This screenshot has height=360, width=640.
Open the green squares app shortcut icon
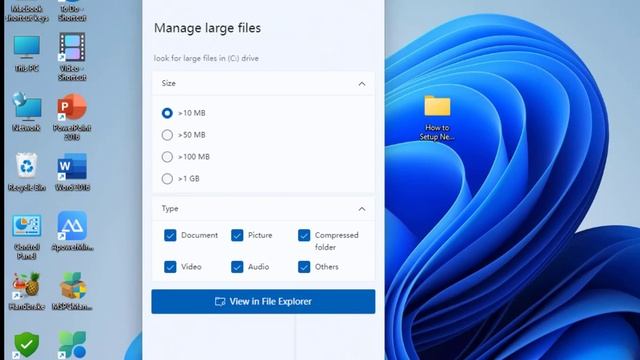[72, 345]
